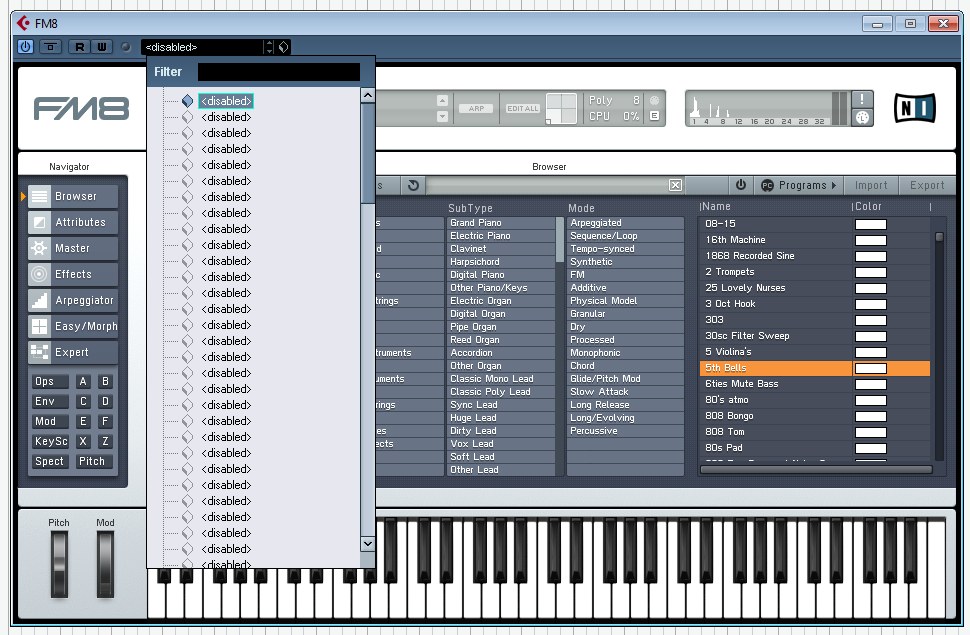
Task: Select operator Z button
Action: (105, 441)
